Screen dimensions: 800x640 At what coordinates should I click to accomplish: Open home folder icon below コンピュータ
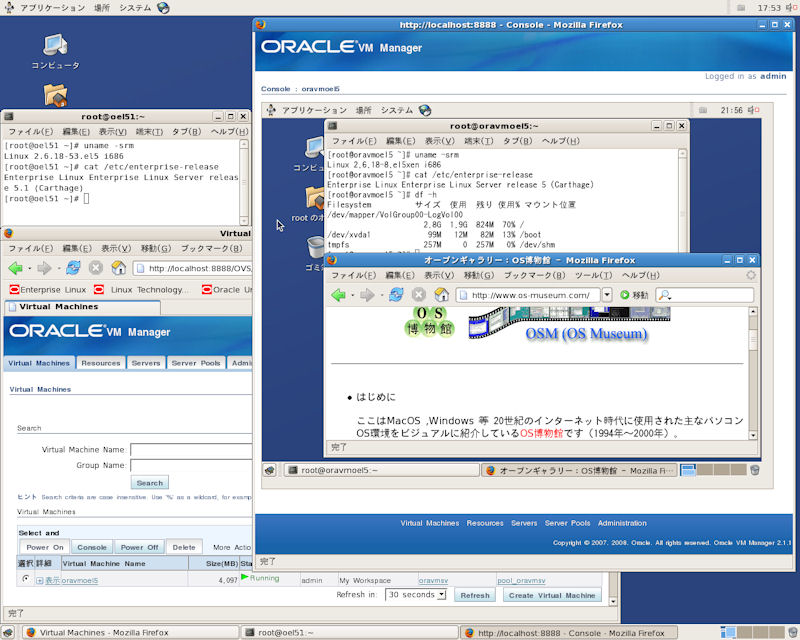(55, 95)
